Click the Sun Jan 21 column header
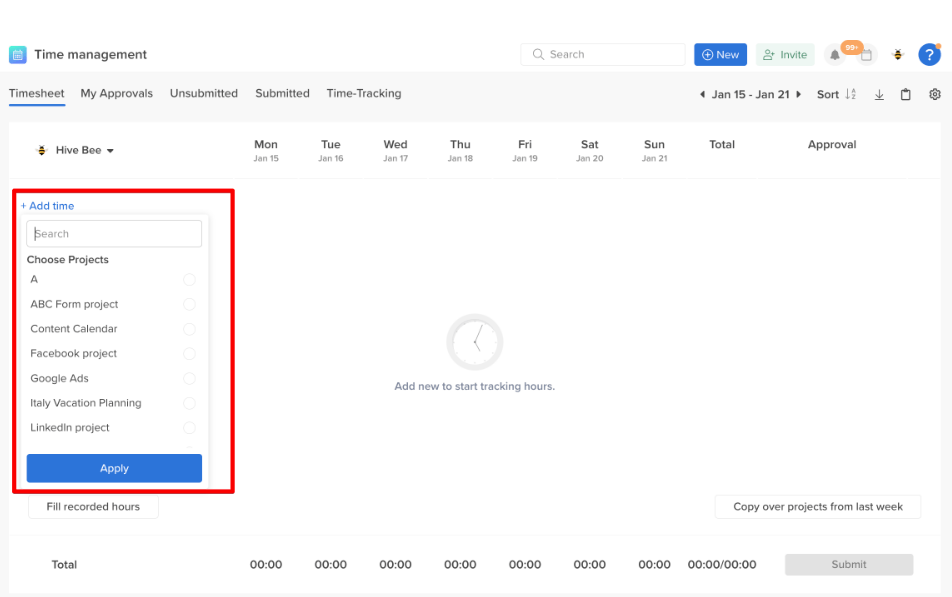This screenshot has width=952, height=597. pyautogui.click(x=654, y=150)
